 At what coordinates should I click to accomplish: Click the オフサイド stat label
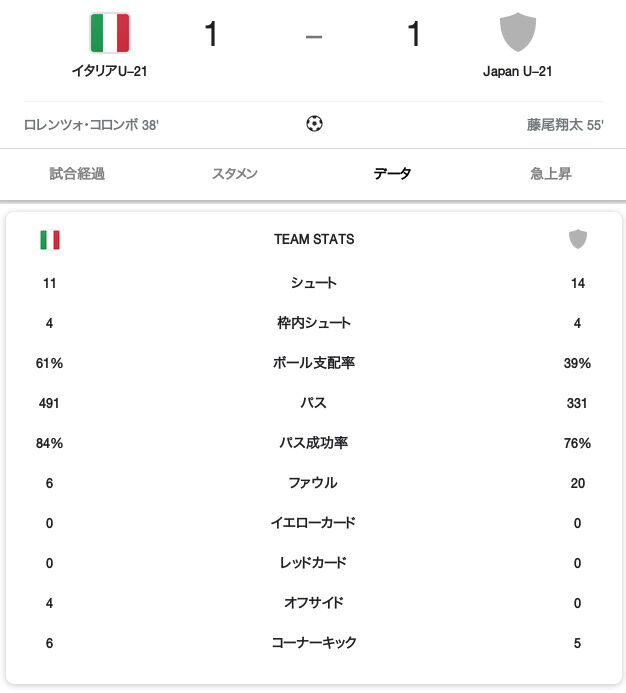coord(314,603)
